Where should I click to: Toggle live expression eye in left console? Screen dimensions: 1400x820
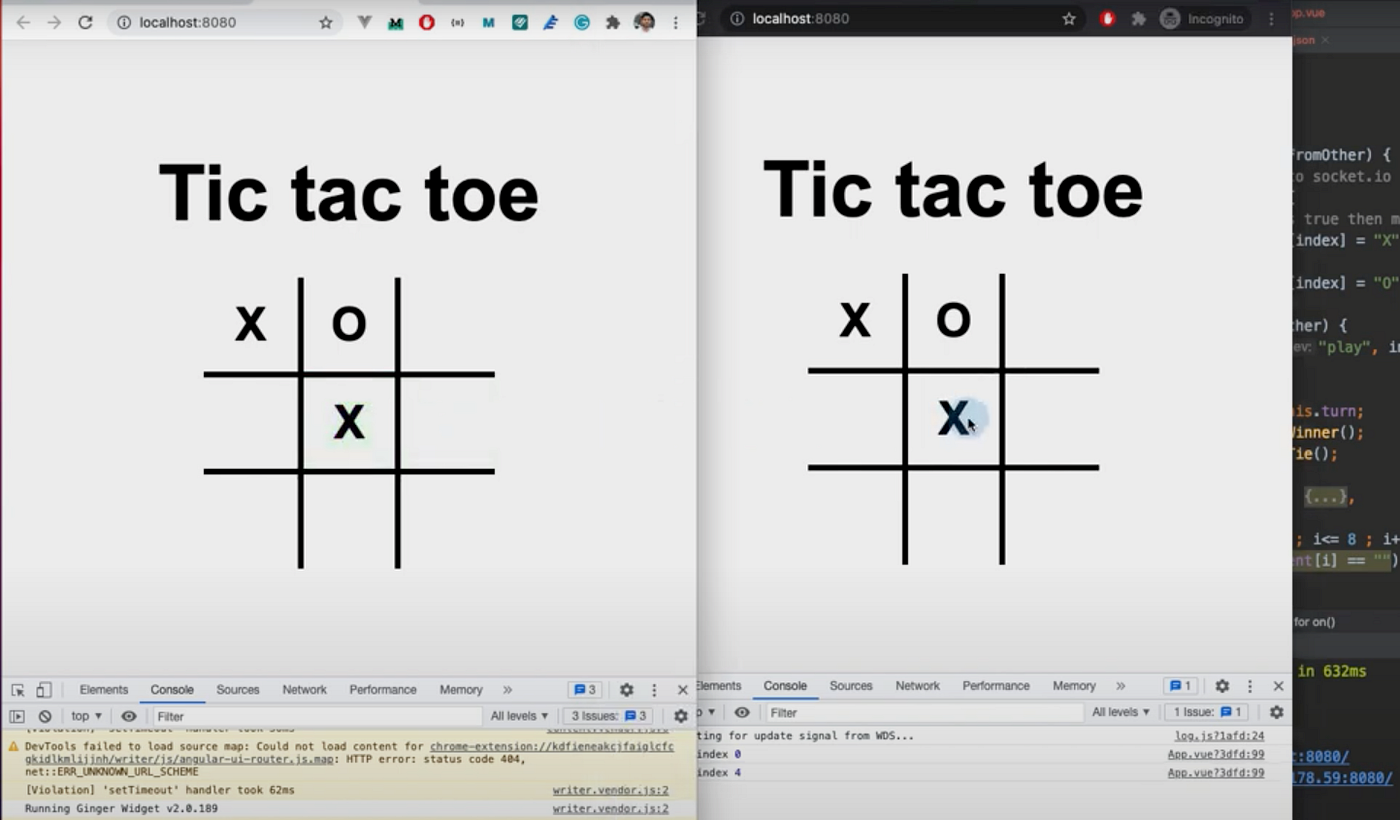[129, 715]
